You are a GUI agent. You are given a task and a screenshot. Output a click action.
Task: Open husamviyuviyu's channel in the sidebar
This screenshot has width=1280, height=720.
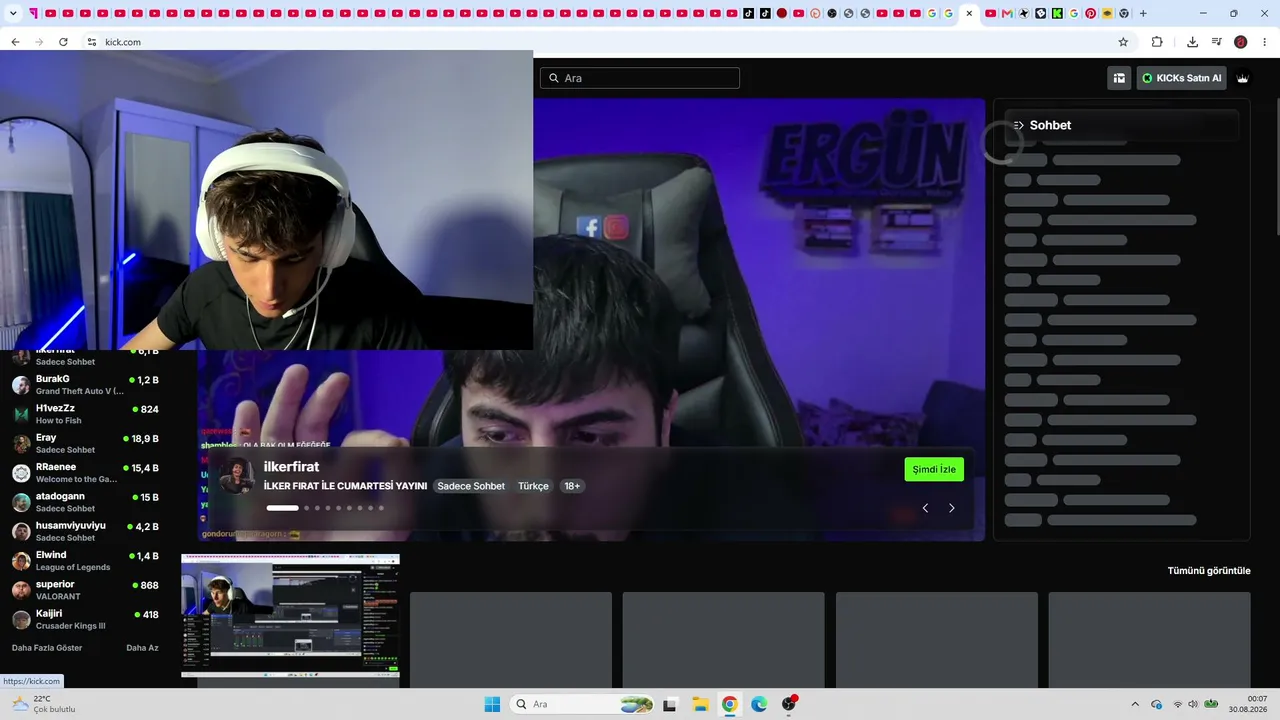point(85,532)
